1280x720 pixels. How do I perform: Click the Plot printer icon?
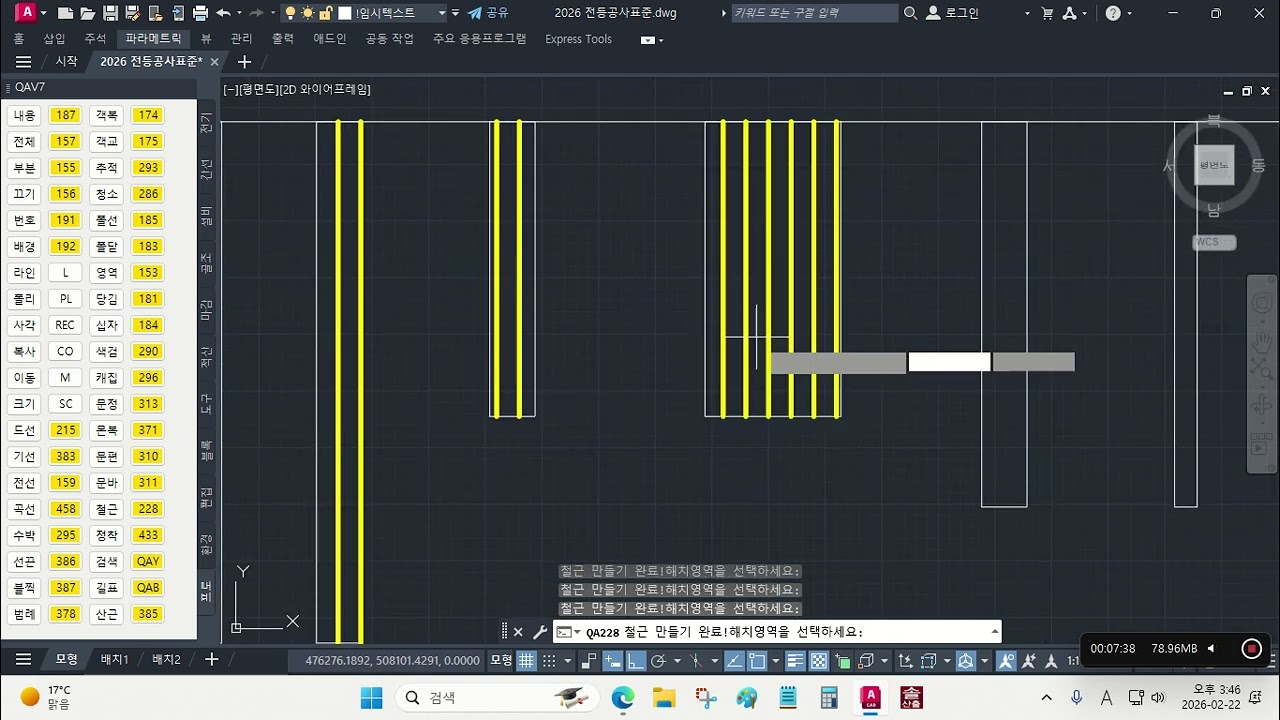[200, 14]
